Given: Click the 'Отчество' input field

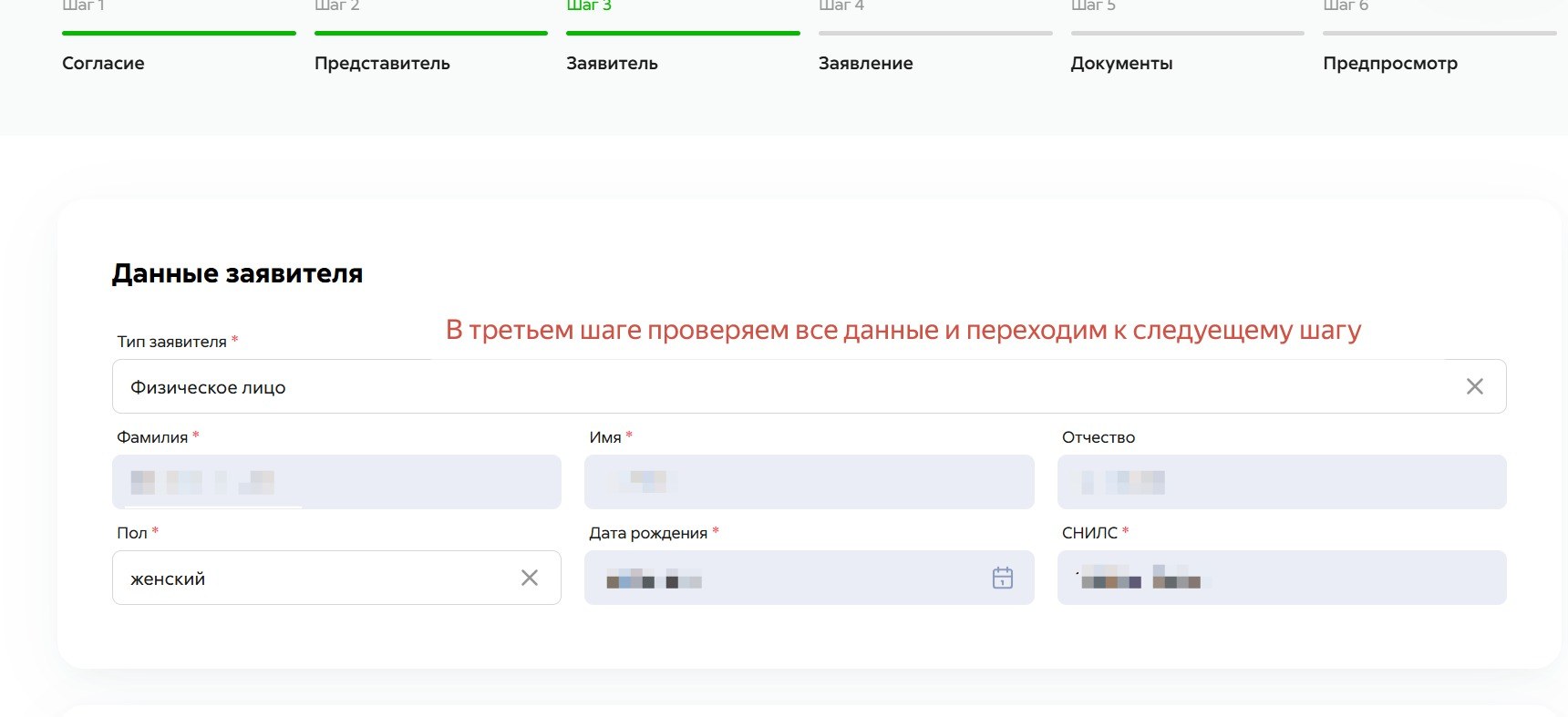Looking at the screenshot, I should pyautogui.click(x=1282, y=482).
